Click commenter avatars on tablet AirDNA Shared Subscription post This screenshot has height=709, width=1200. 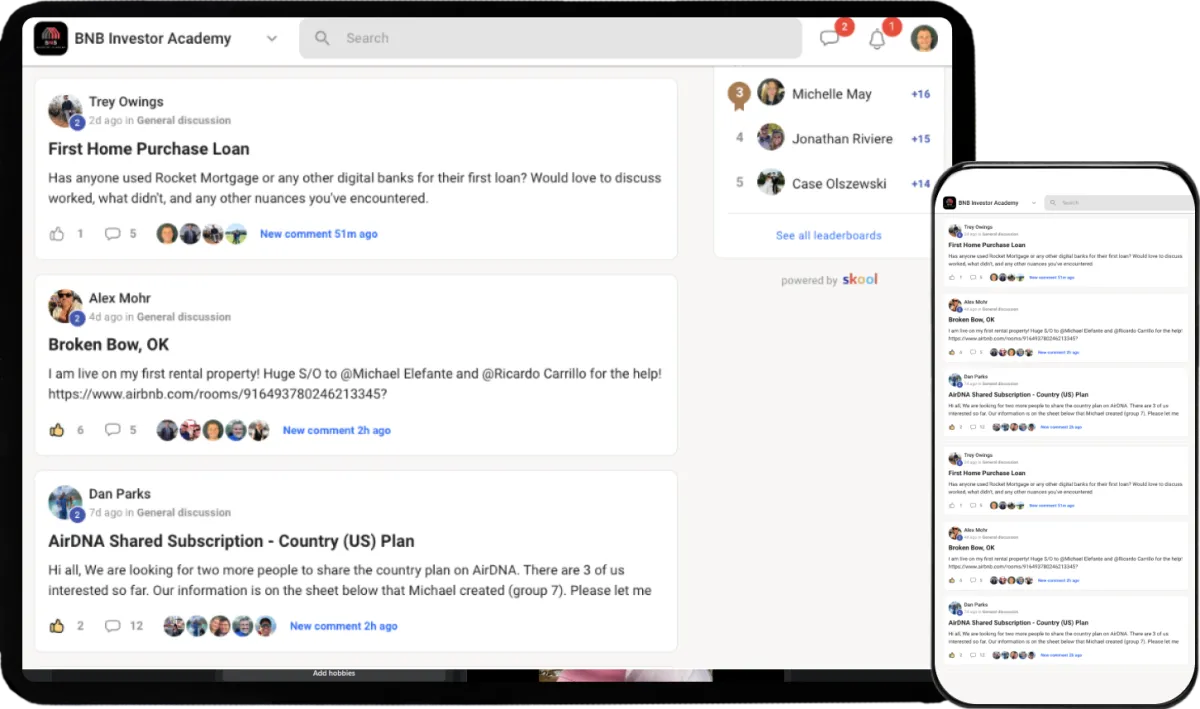coord(219,626)
